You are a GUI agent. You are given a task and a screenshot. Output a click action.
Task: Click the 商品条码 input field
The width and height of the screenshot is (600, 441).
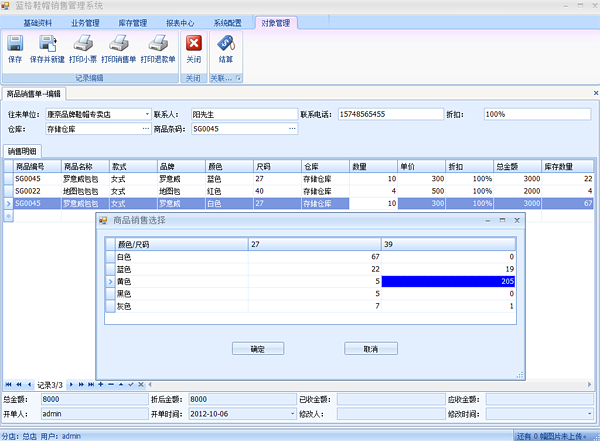pyautogui.click(x=240, y=129)
